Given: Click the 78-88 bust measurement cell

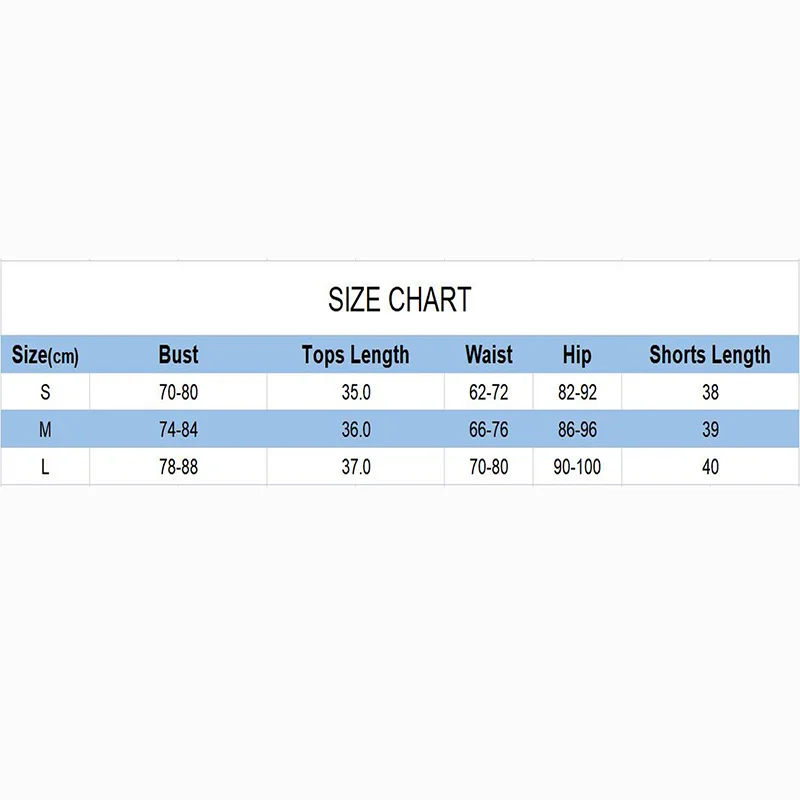Looking at the screenshot, I should click(178, 467).
